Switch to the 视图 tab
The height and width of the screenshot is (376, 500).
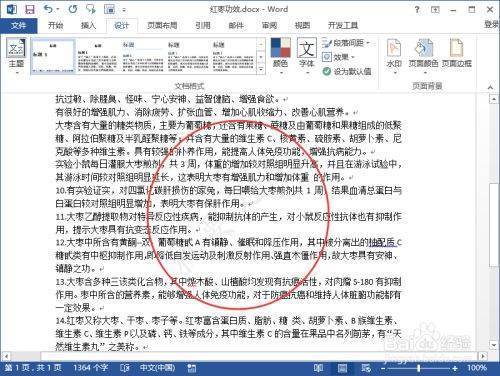(303, 25)
